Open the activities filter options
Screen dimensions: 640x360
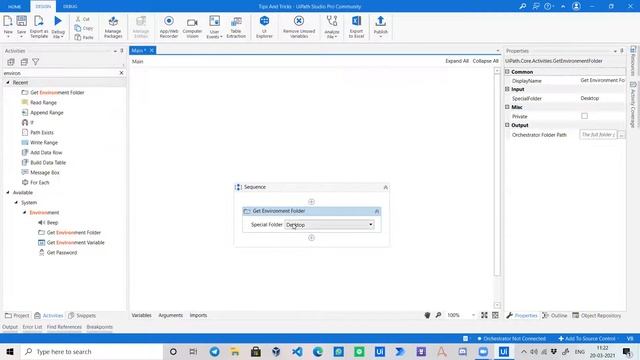36,62
